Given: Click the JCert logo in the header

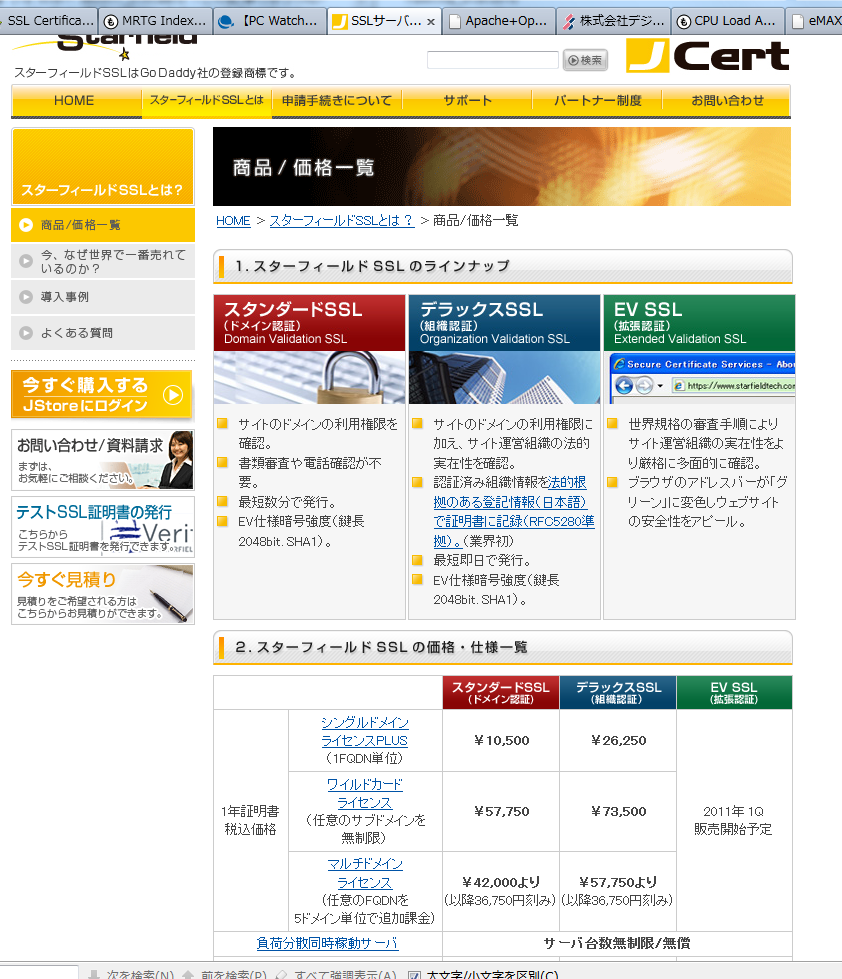Looking at the screenshot, I should [x=708, y=56].
